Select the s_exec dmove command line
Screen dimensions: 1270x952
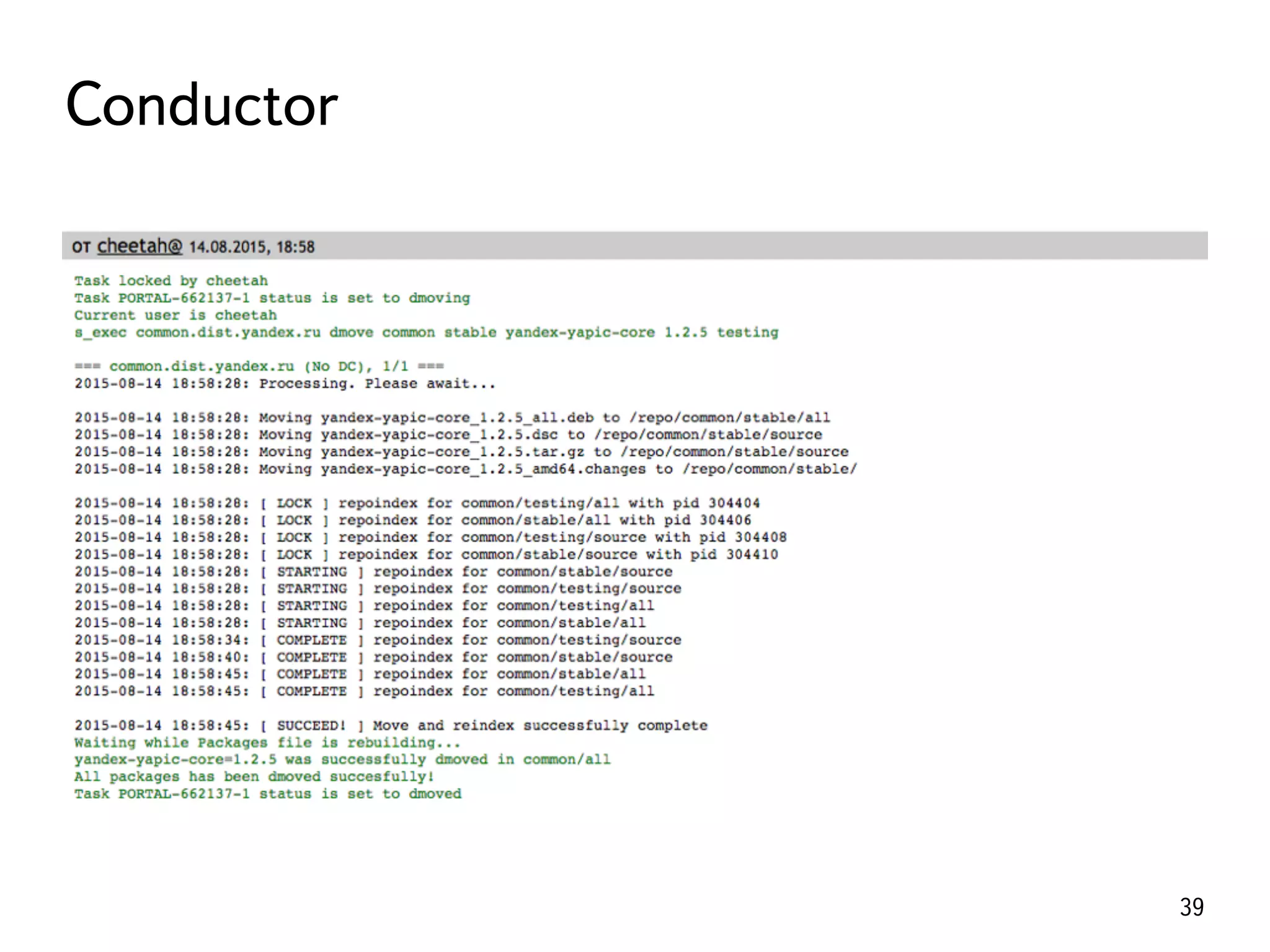(x=426, y=332)
